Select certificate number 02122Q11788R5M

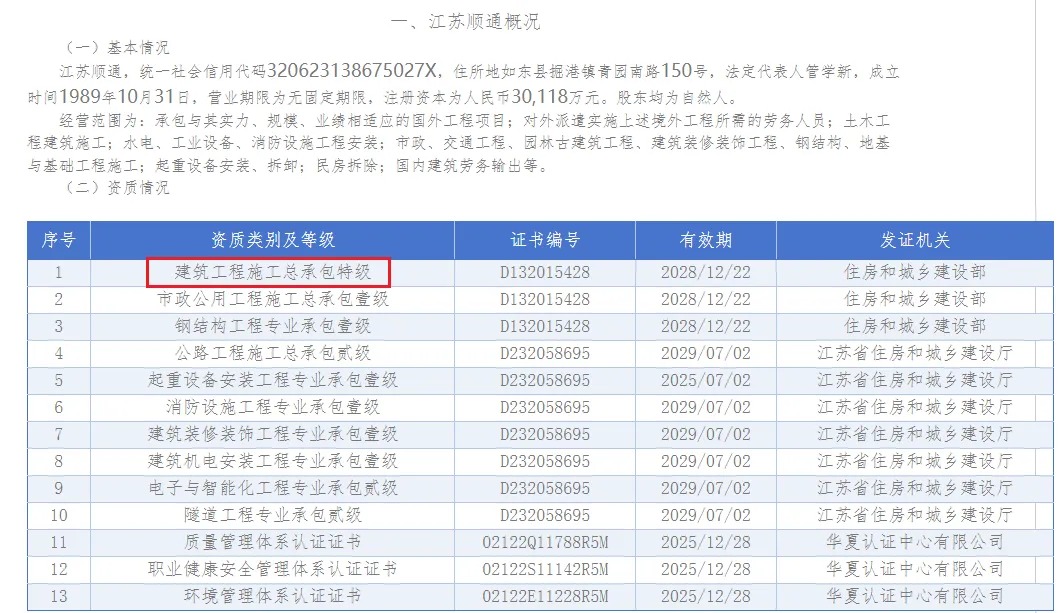pyautogui.click(x=545, y=542)
